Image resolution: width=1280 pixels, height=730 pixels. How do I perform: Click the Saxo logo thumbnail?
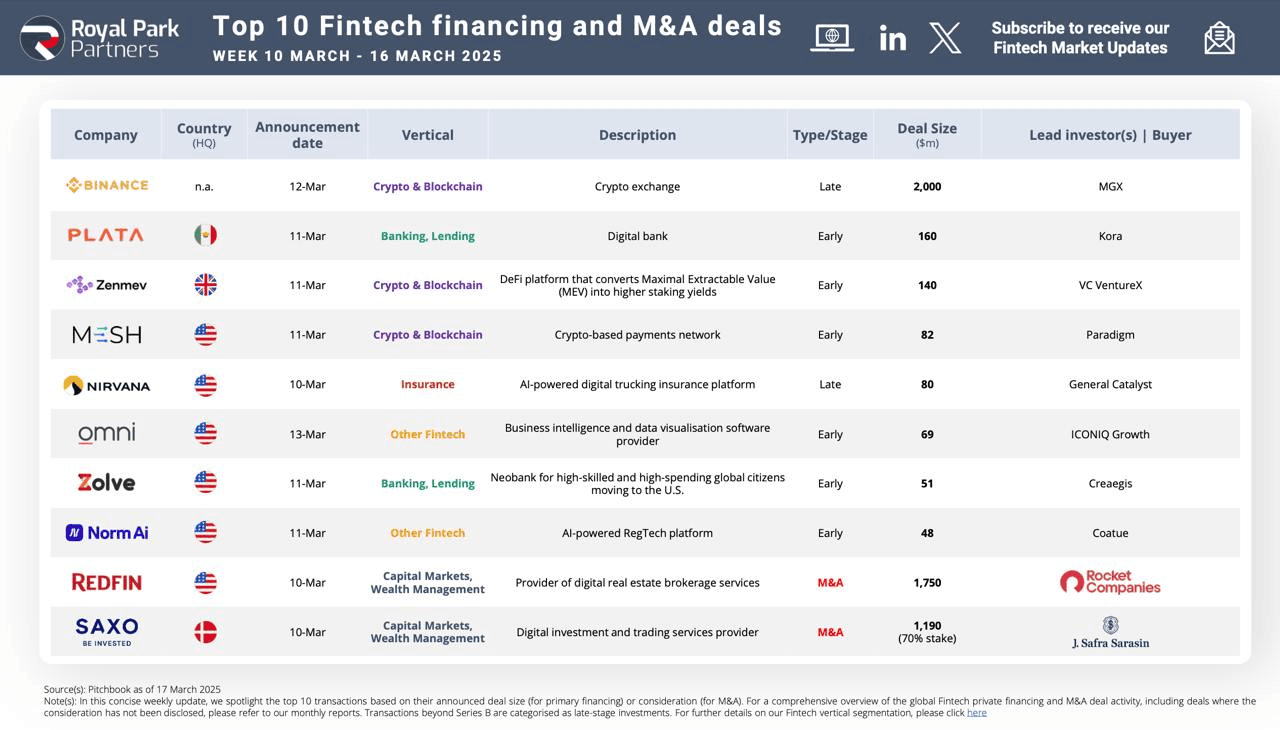106,632
